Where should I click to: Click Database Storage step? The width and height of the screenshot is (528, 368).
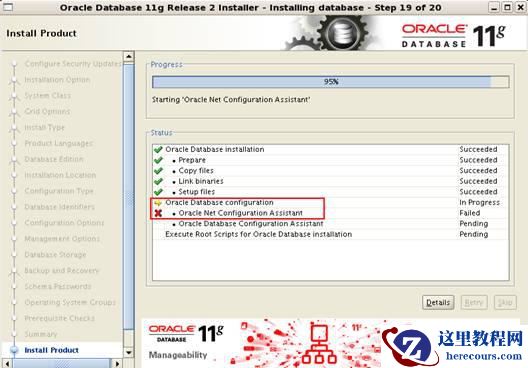(55, 255)
